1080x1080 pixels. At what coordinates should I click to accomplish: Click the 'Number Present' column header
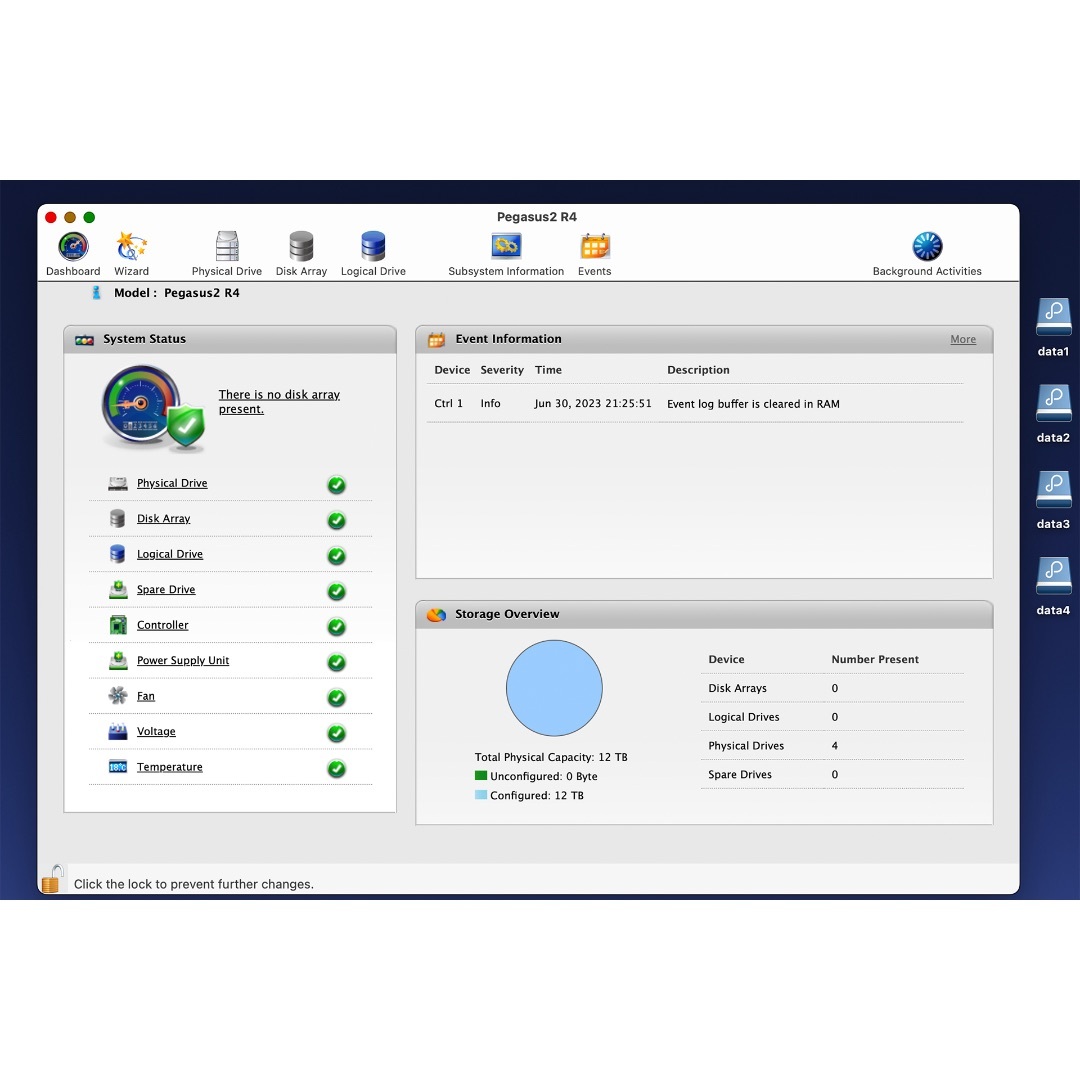pyautogui.click(x=875, y=659)
